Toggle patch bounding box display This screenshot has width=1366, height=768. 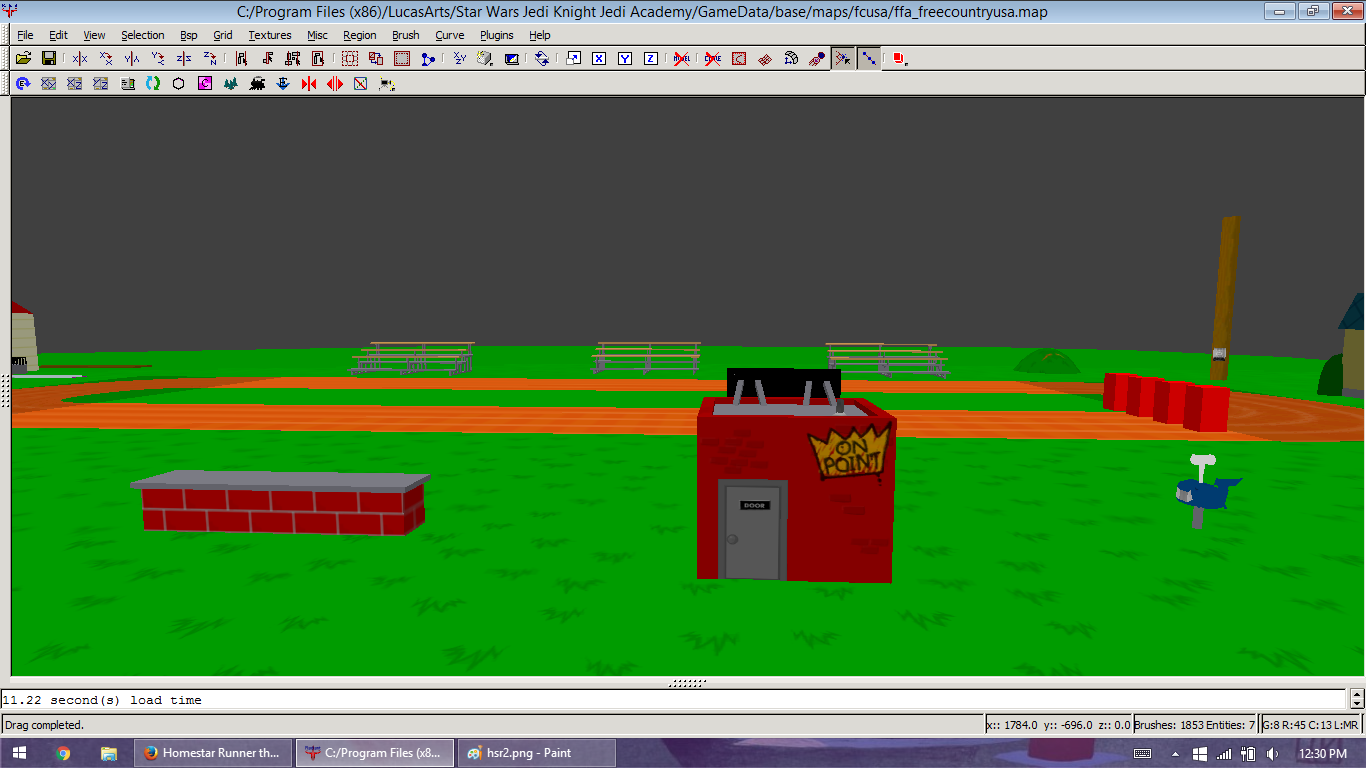739,59
